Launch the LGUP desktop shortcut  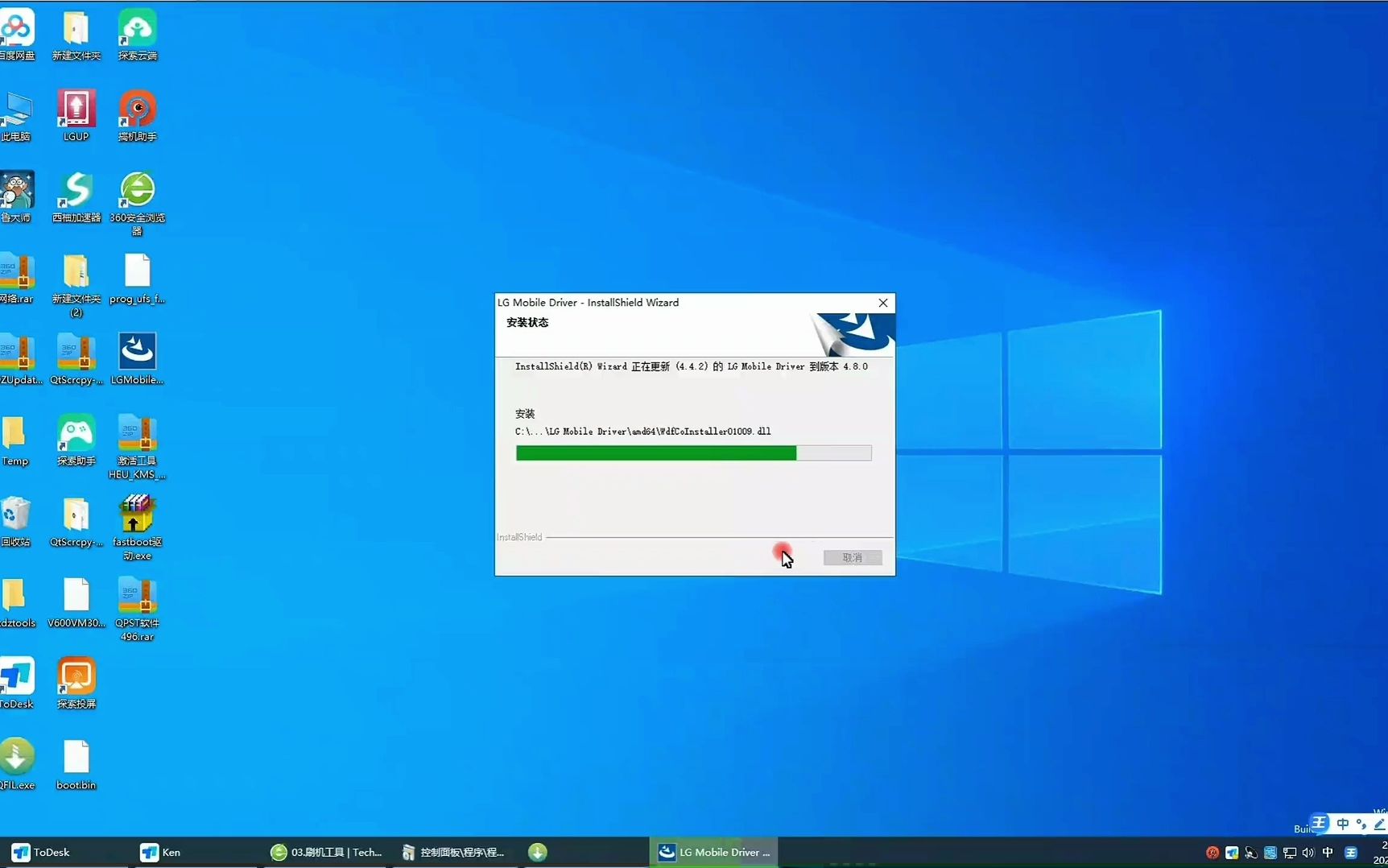(x=76, y=115)
